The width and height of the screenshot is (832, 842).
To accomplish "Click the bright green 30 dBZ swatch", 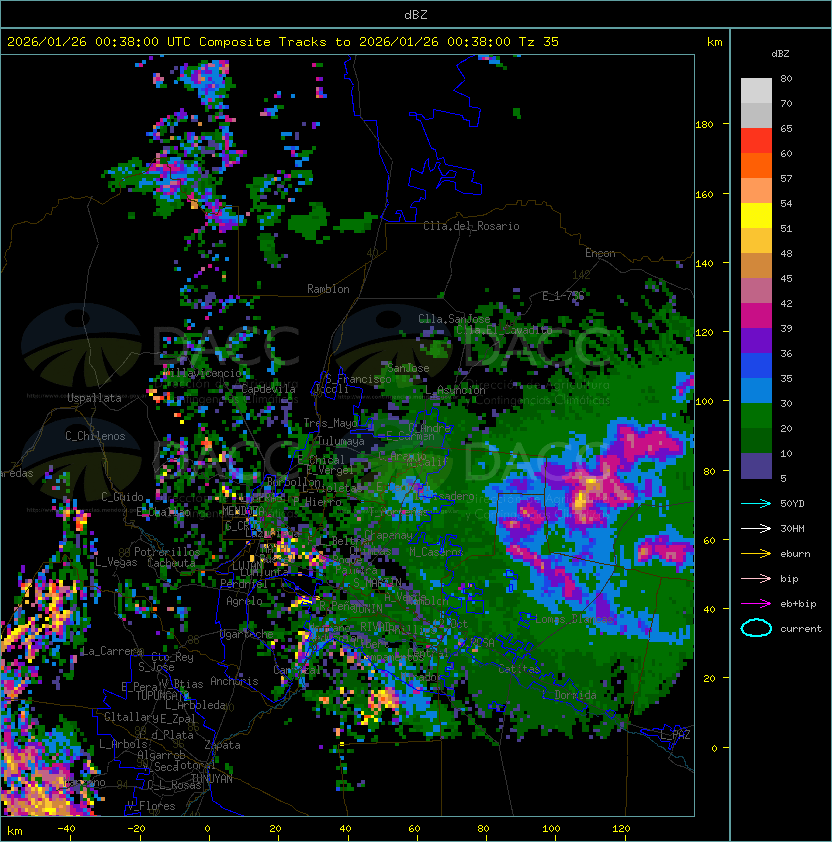I will click(756, 416).
